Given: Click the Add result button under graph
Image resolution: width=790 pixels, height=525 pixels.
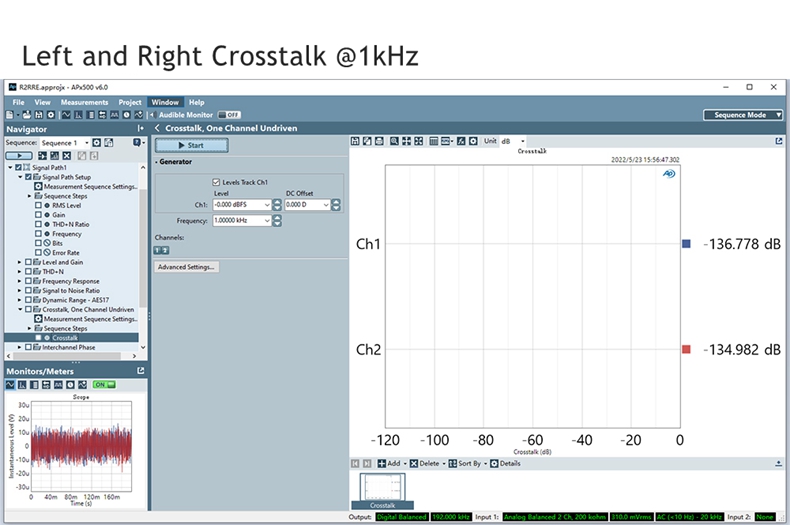Looking at the screenshot, I should coord(383,464).
